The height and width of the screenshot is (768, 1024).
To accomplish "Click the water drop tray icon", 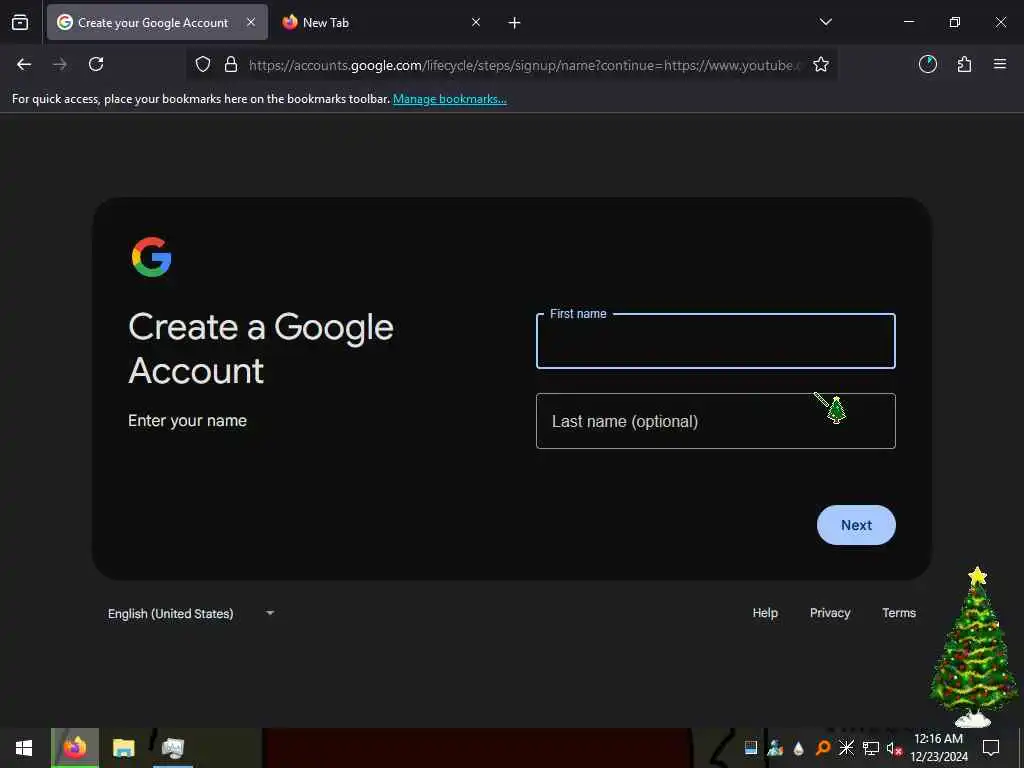I will [798, 748].
